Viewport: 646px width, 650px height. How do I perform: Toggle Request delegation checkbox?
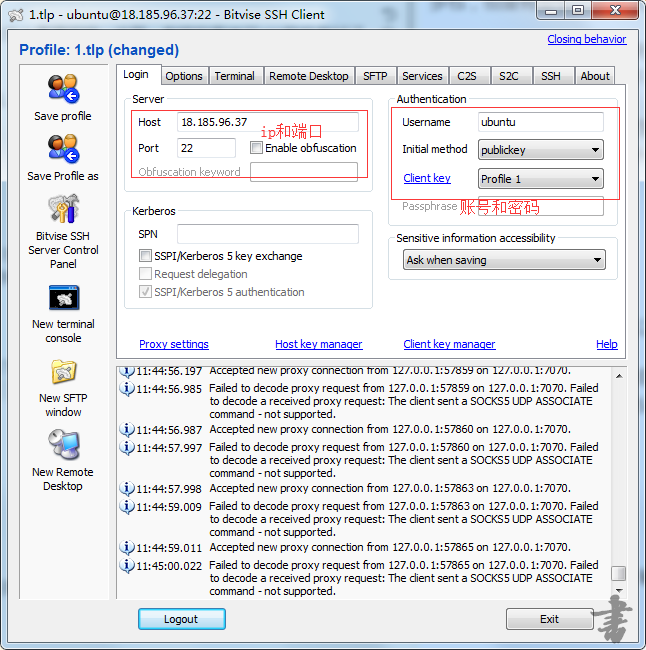tap(145, 274)
